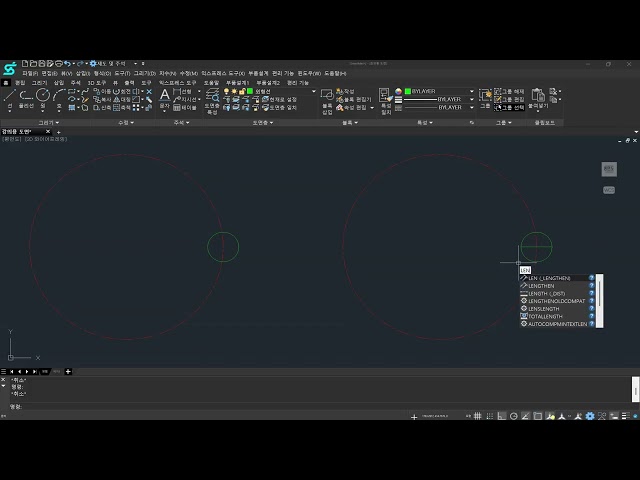Click the Copy (복사) tool
Screen dimensions: 640x480
tap(102, 99)
